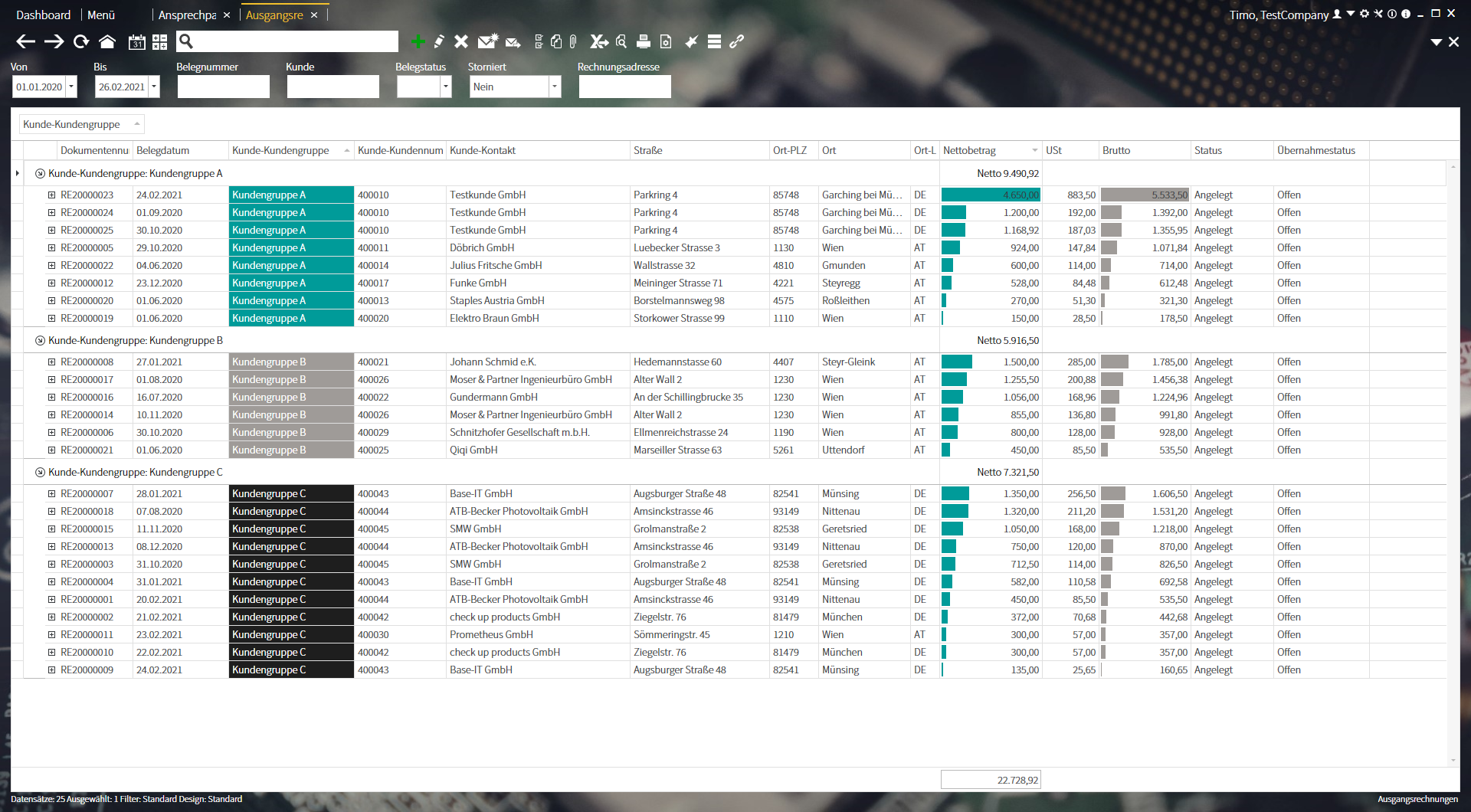This screenshot has width=1471, height=812.
Task: Select gray Kundengruppe B cell of RE20000017
Action: point(291,380)
